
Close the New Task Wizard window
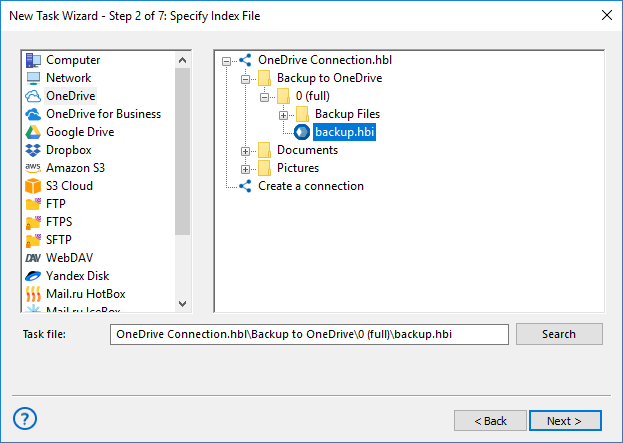(607, 15)
